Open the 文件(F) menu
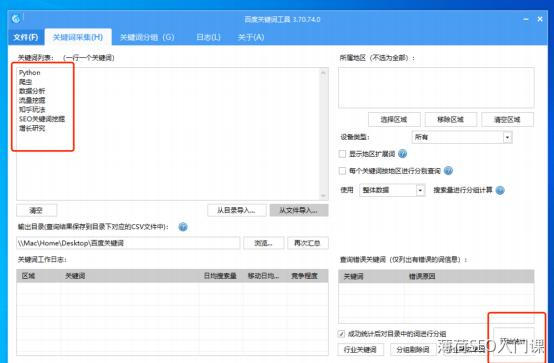The image size is (554, 363). 26,37
